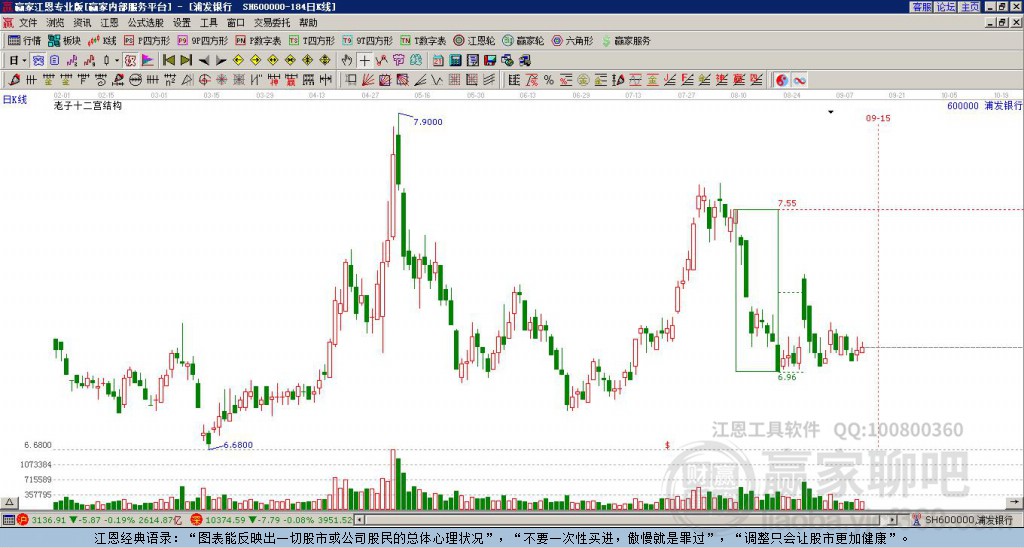Screen dimensions: 1024x548
Task: Select the circle-with-cross target tool
Action: 204,80
